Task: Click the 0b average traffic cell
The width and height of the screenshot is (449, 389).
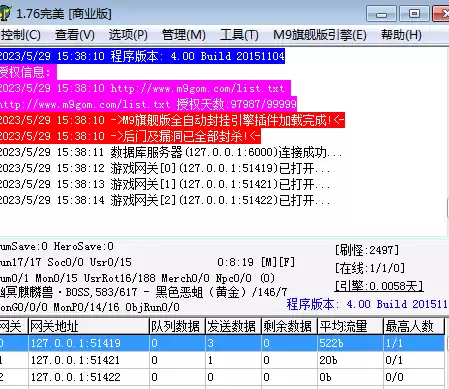Action: [x=350, y=377]
